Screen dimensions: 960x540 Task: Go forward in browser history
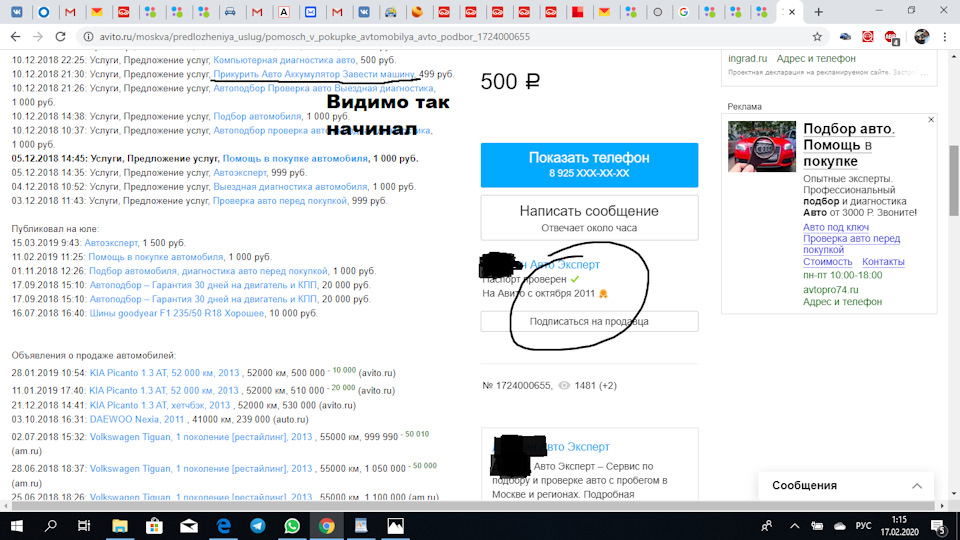tap(38, 37)
